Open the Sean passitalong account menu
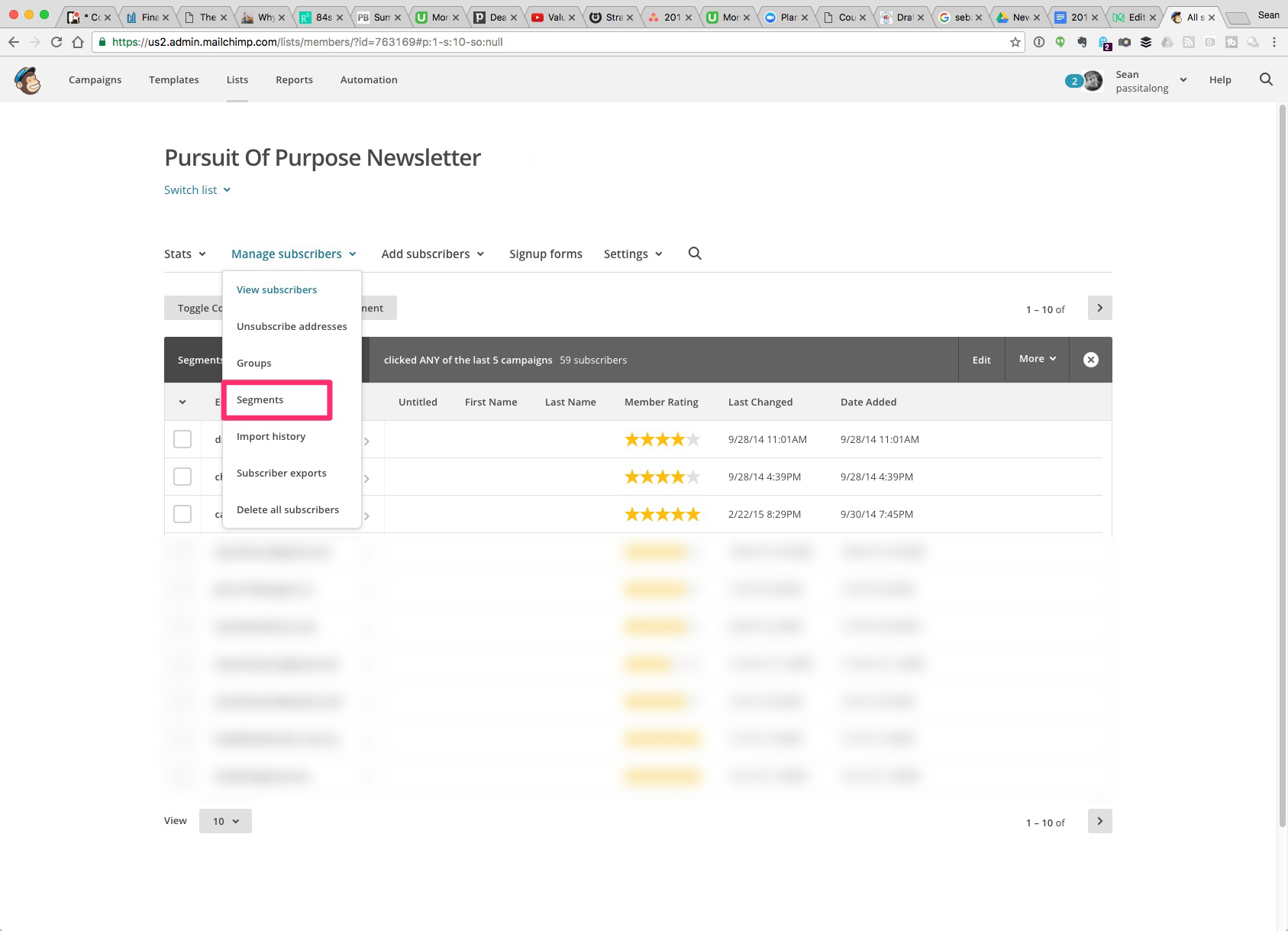Image resolution: width=1288 pixels, height=931 pixels. (1151, 80)
